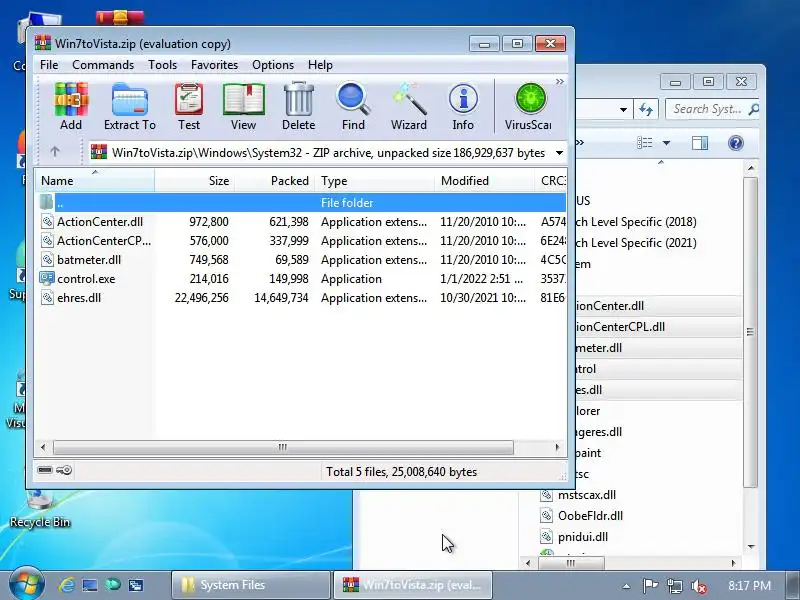Show hidden tray icons arrow
Screen dimensions: 800x600
point(626,586)
